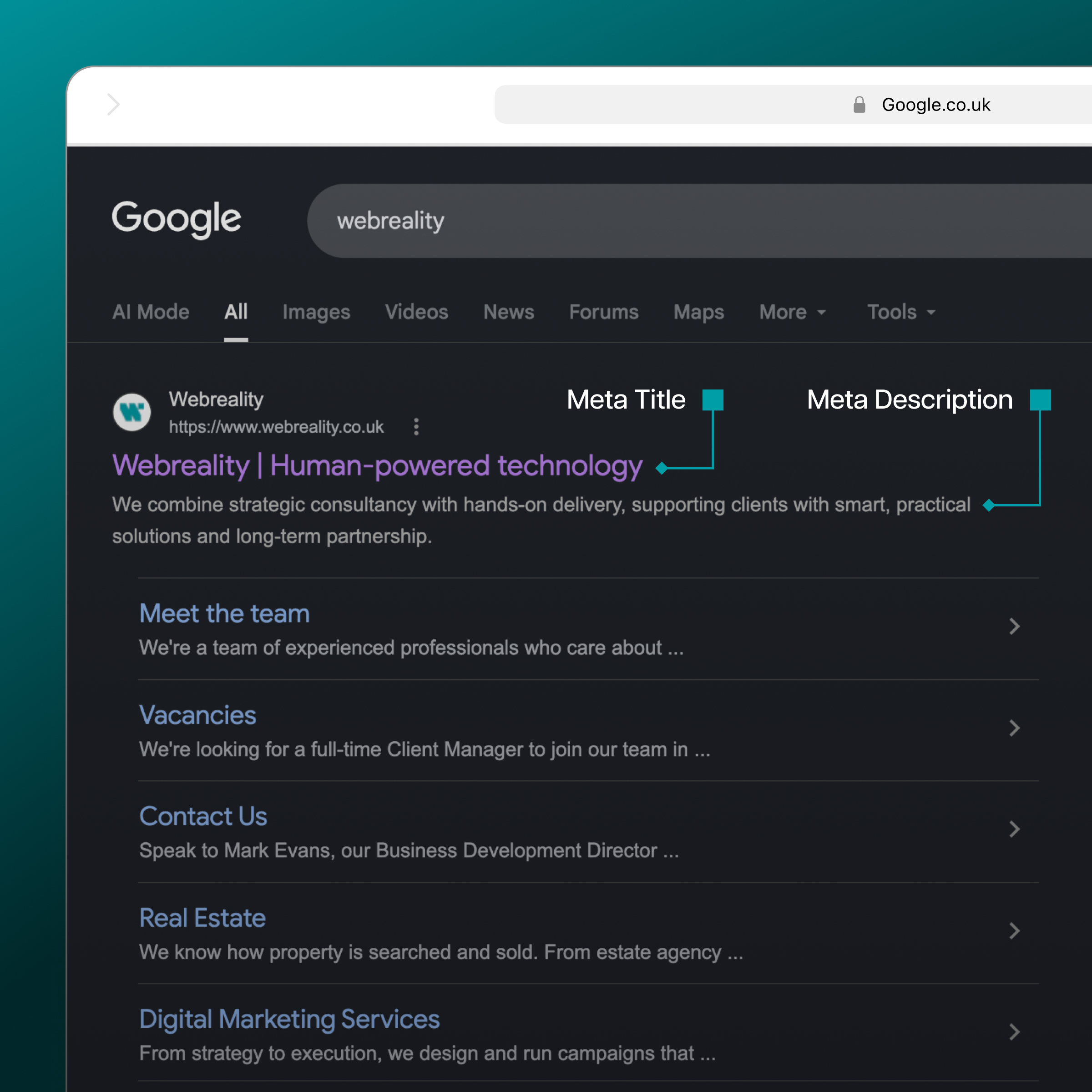
Task: Open the Maps tab
Action: (x=698, y=312)
